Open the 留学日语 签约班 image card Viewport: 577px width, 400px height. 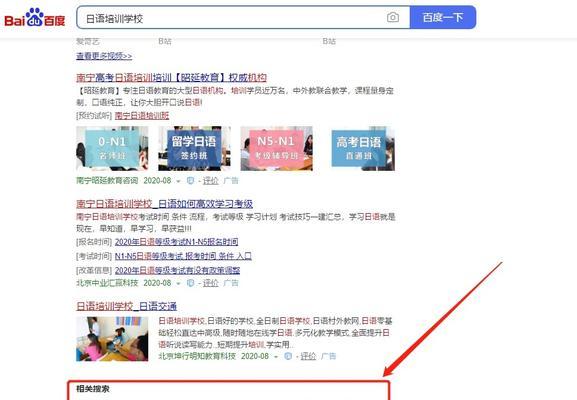[x=194, y=149]
